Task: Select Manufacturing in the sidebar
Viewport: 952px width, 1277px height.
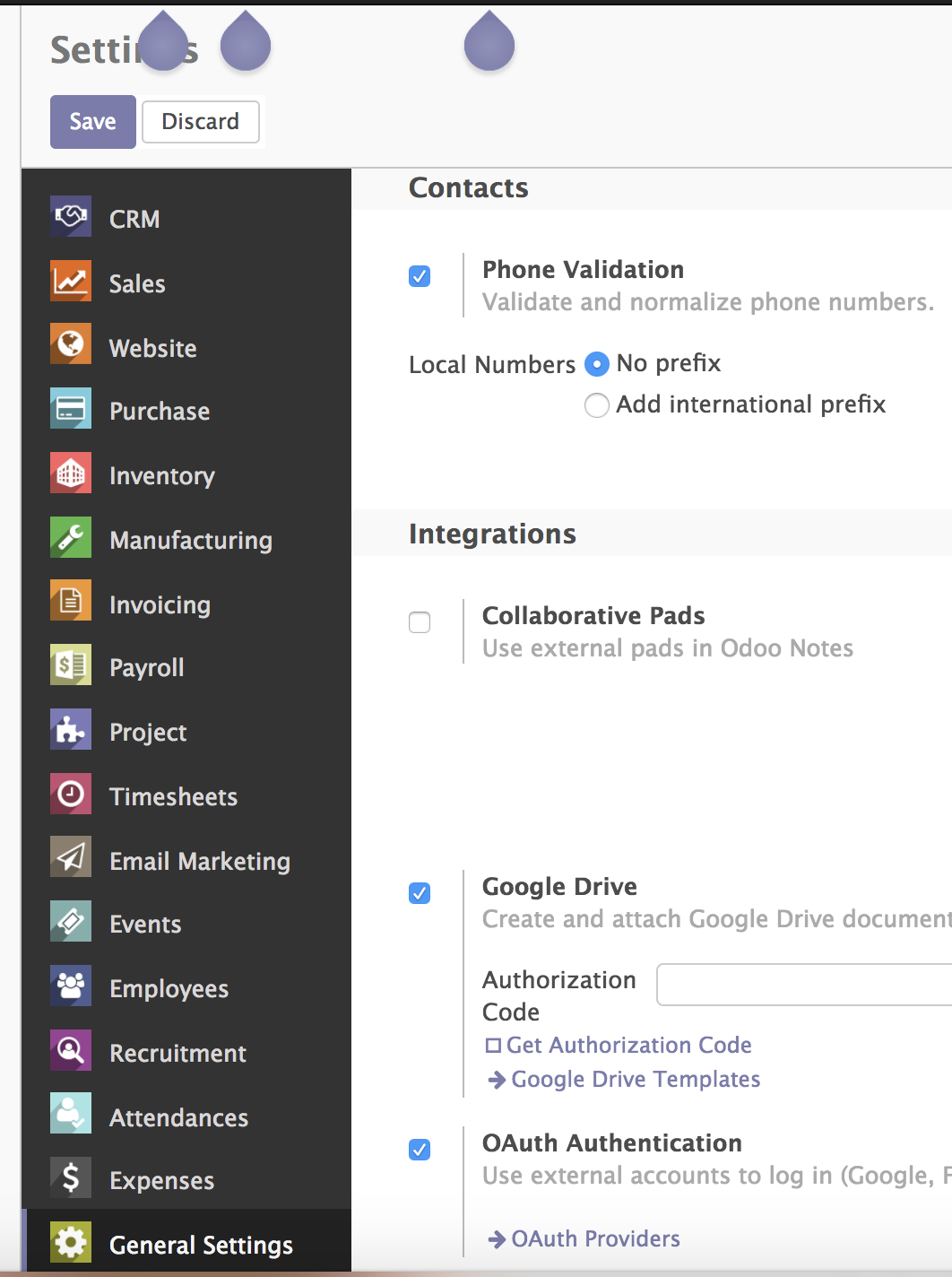Action: tap(186, 540)
